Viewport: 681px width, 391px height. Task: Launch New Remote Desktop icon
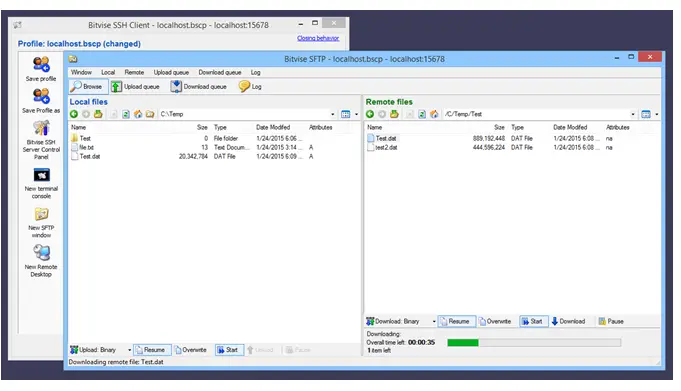pyautogui.click(x=41, y=252)
